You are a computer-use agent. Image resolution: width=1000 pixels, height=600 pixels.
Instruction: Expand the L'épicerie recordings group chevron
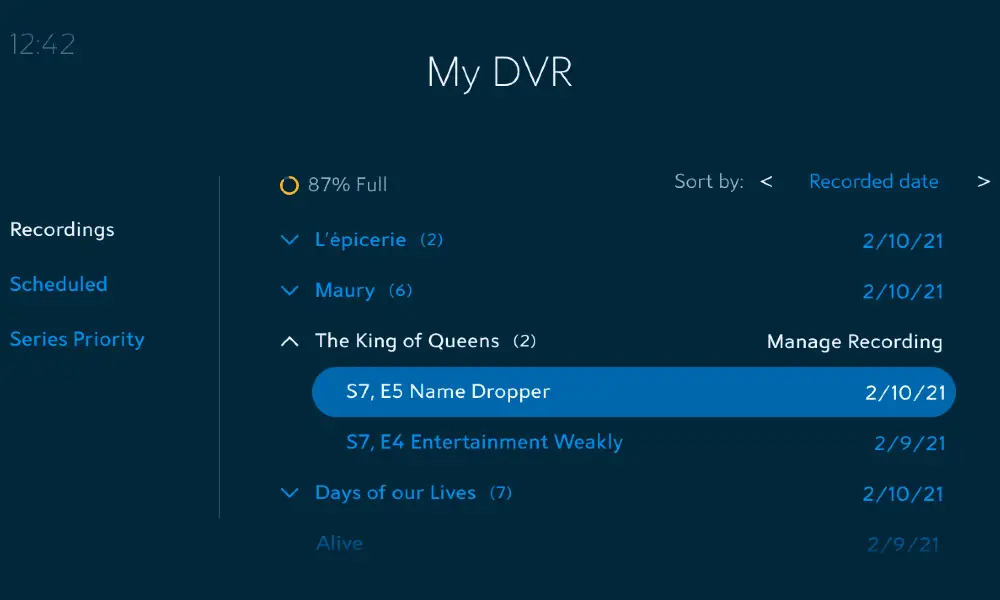290,240
